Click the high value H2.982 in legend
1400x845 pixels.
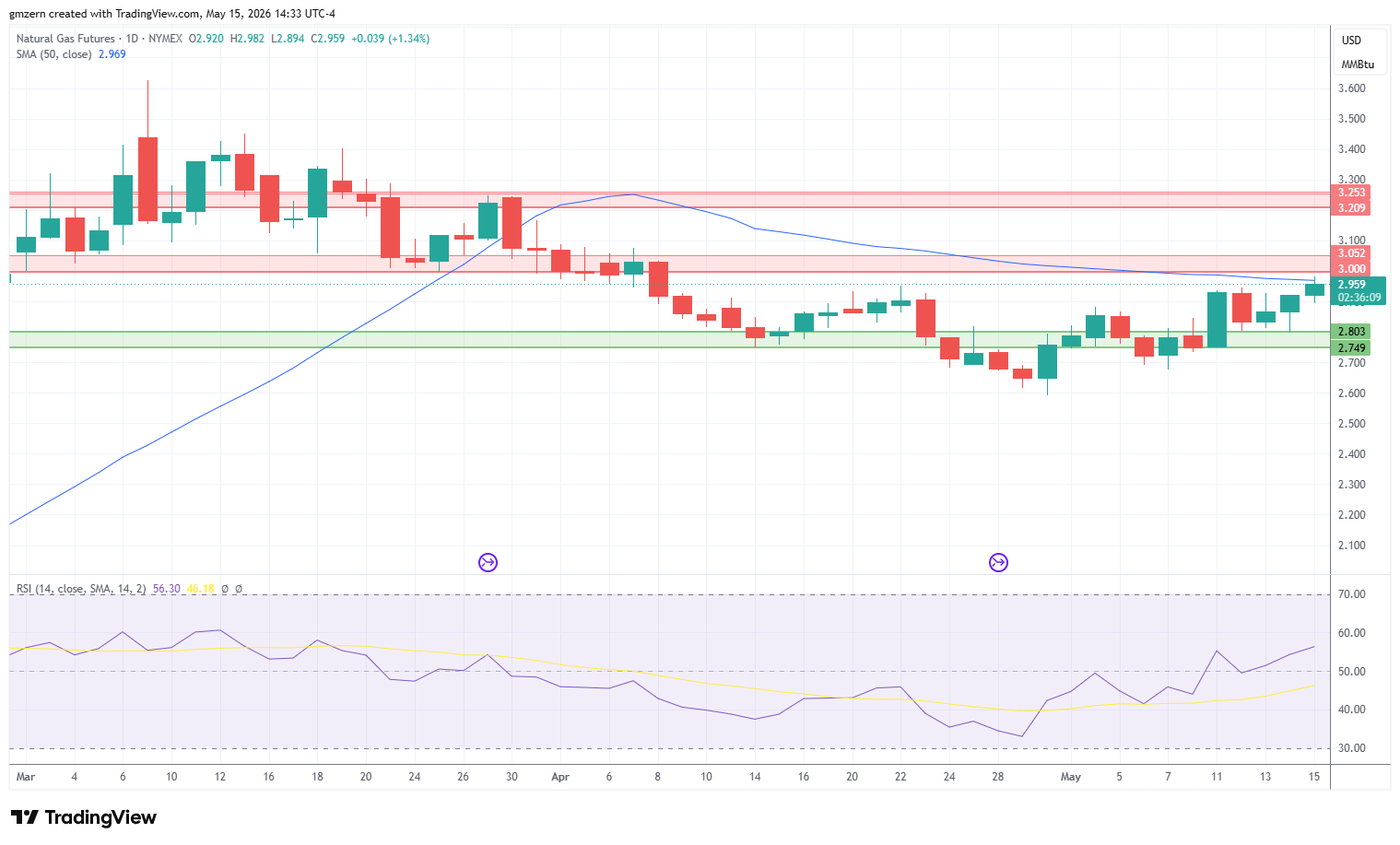click(x=247, y=39)
